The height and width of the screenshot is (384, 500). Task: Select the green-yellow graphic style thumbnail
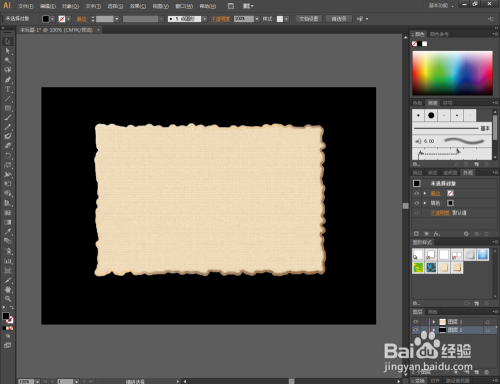point(418,267)
